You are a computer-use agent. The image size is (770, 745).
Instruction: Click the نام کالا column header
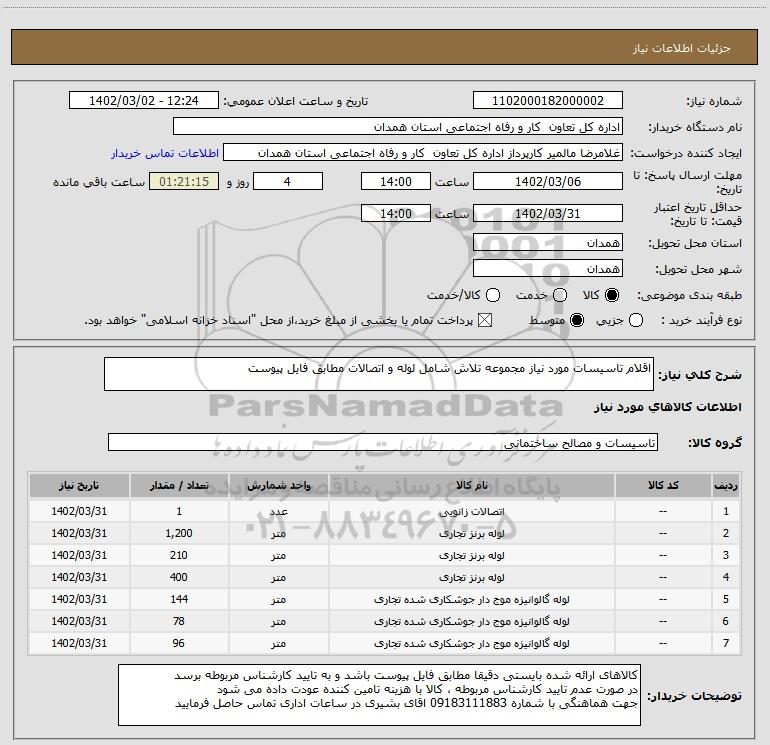[471, 485]
